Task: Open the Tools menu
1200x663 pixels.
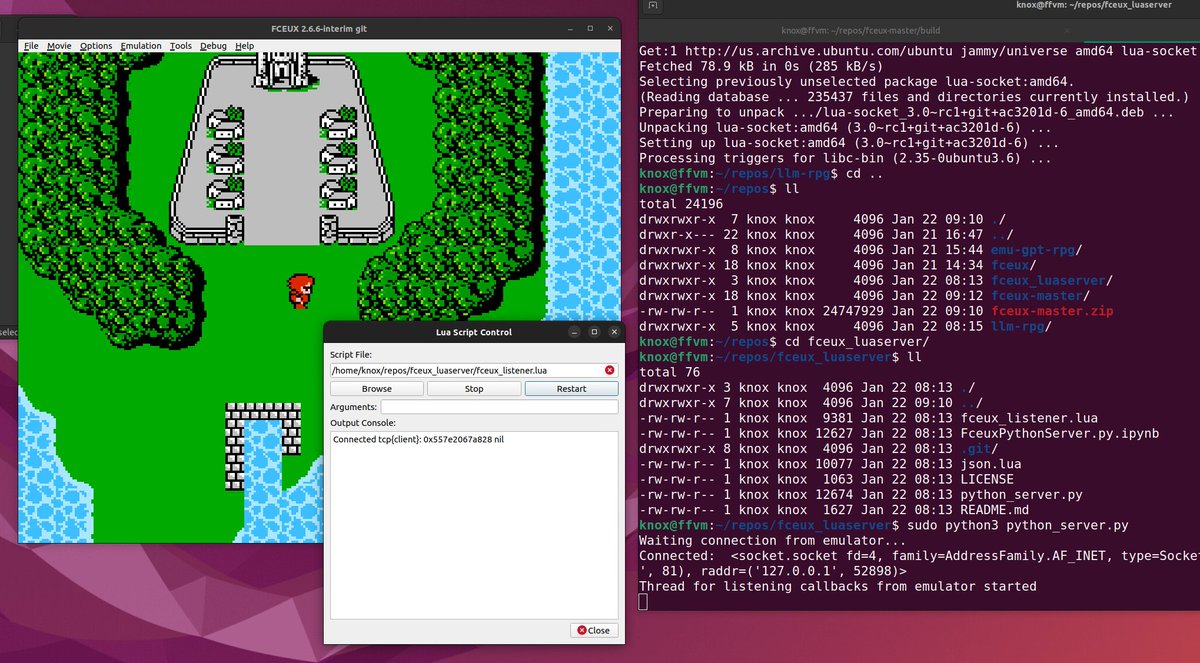Action: click(182, 45)
